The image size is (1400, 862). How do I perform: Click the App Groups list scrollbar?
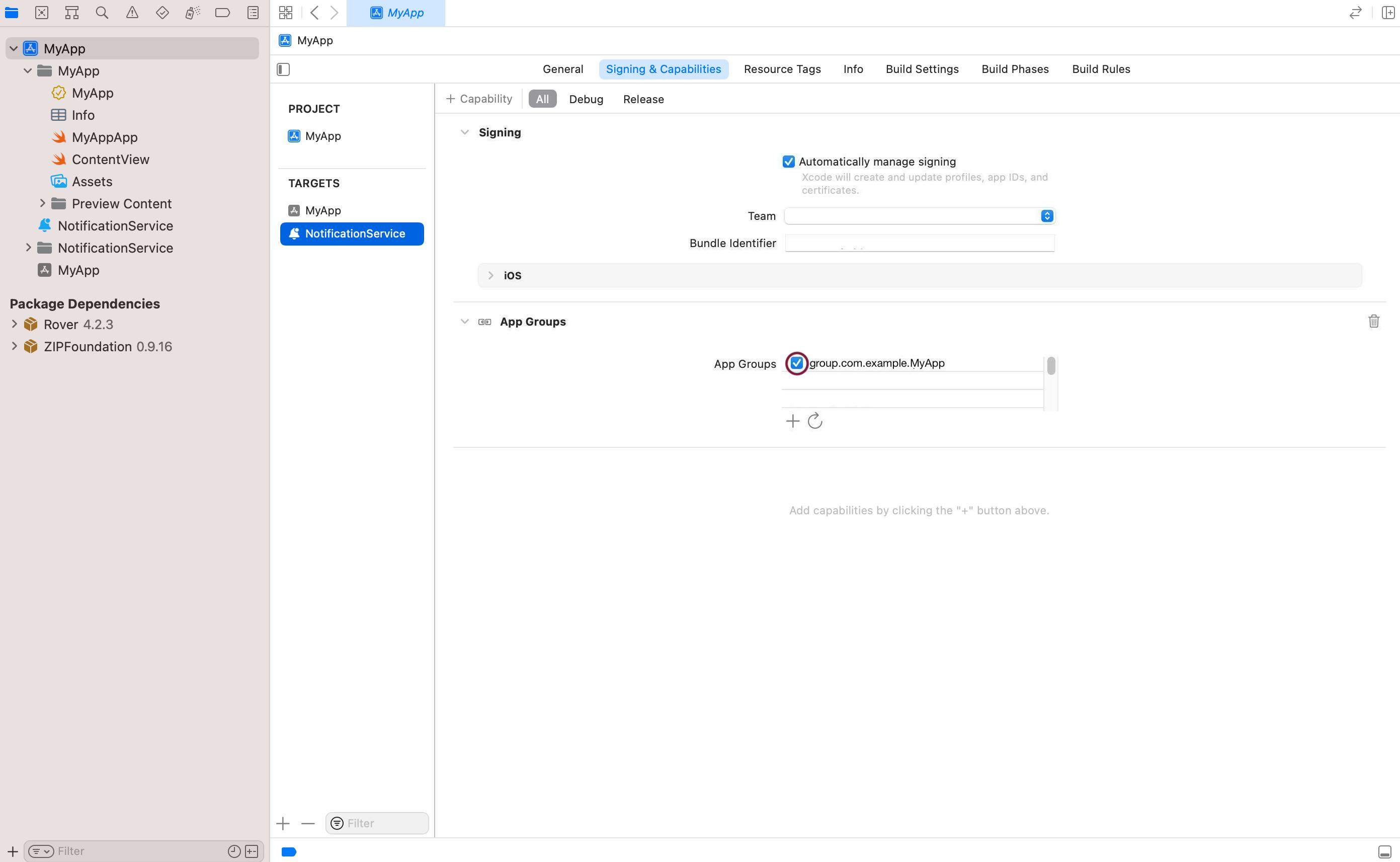pos(1051,366)
